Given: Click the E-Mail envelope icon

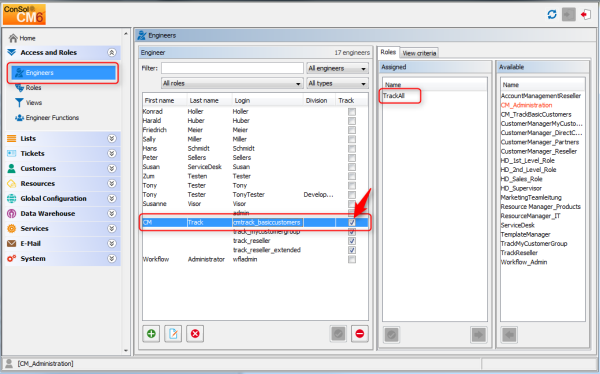Looking at the screenshot, I should (x=12, y=243).
